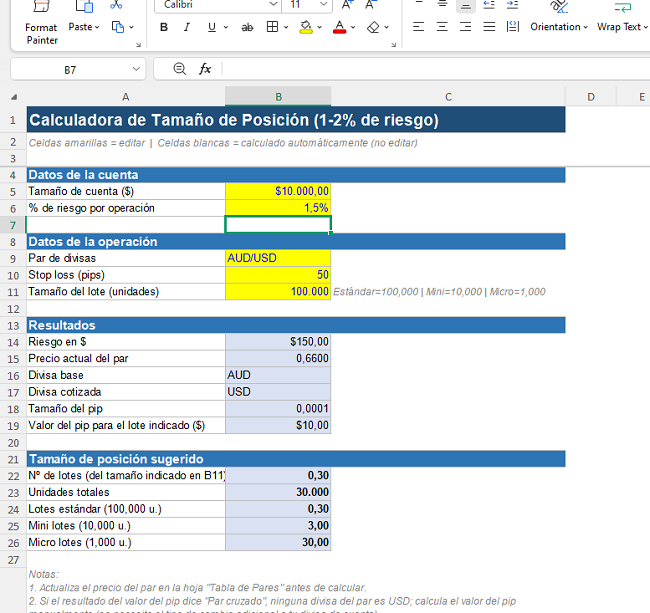
Task: Expand font color dropdown arrow
Action: tap(353, 27)
